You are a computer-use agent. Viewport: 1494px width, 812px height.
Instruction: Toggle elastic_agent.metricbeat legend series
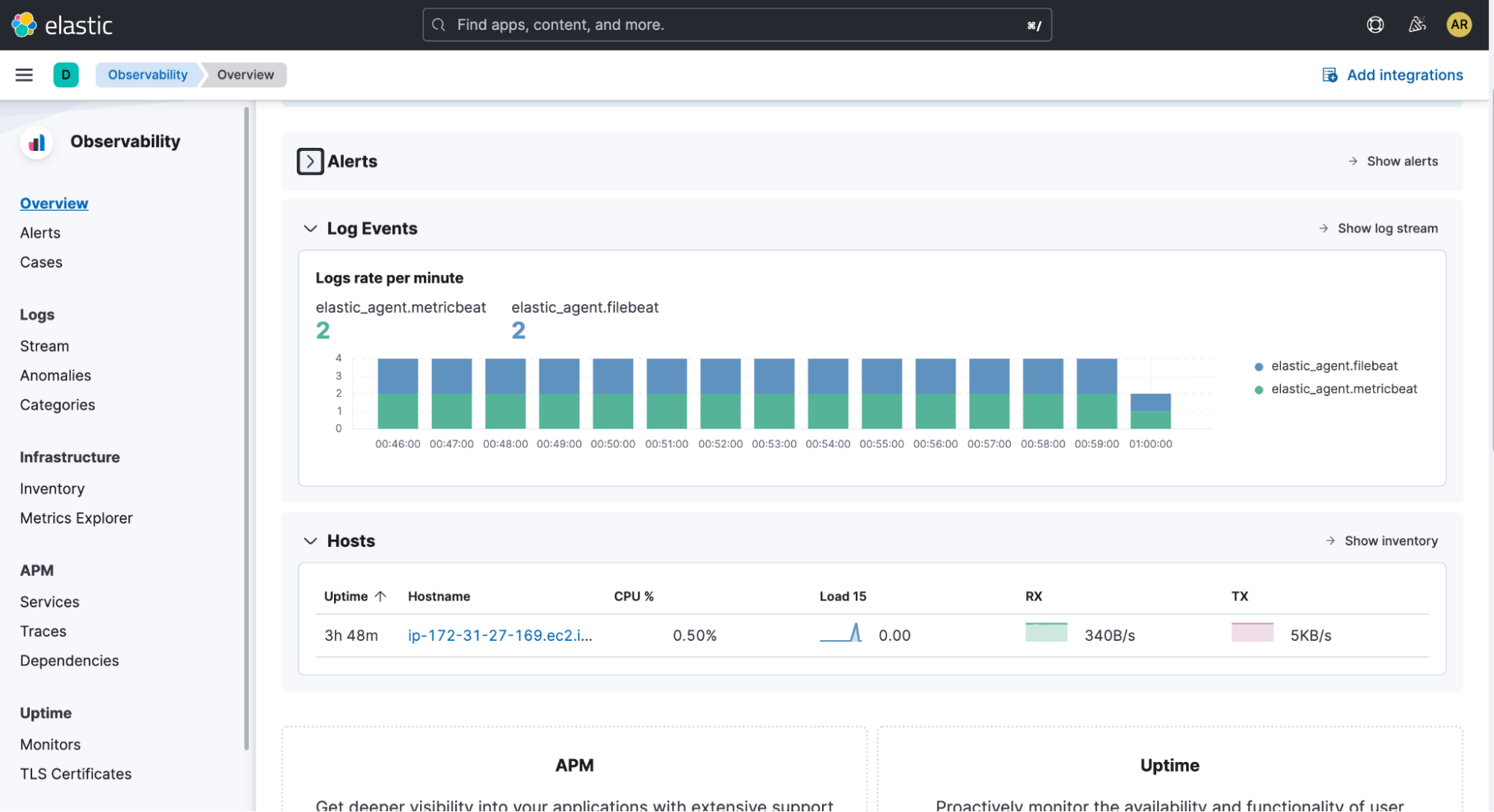click(1344, 389)
